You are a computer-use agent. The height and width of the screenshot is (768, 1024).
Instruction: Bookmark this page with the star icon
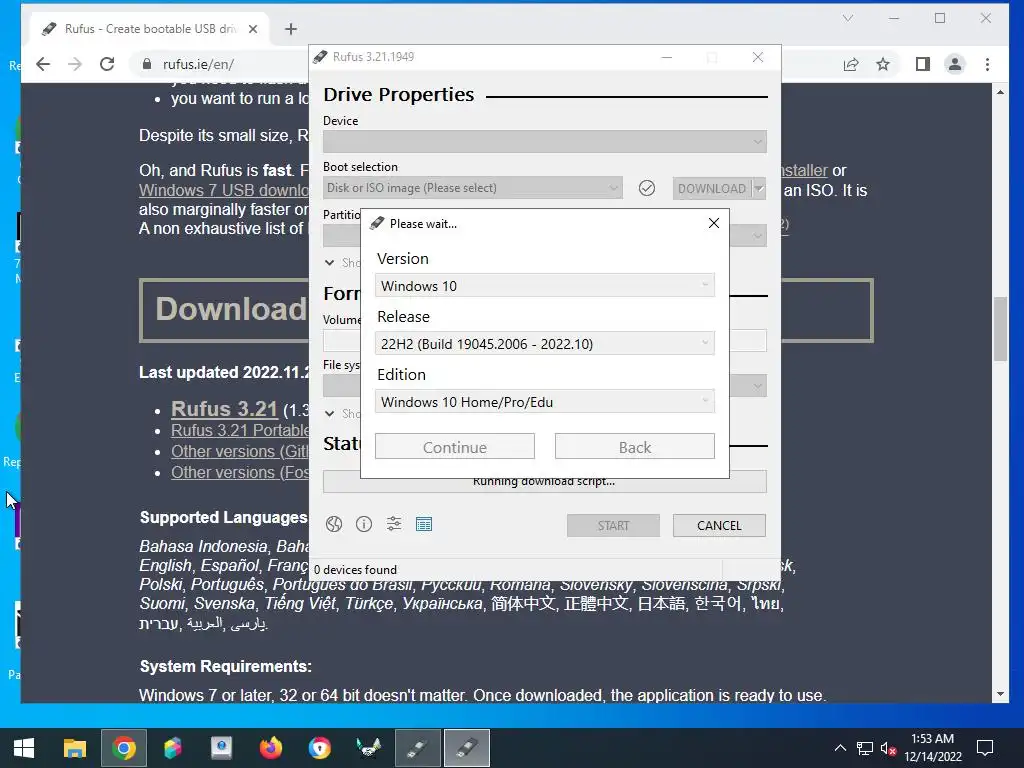(x=883, y=64)
